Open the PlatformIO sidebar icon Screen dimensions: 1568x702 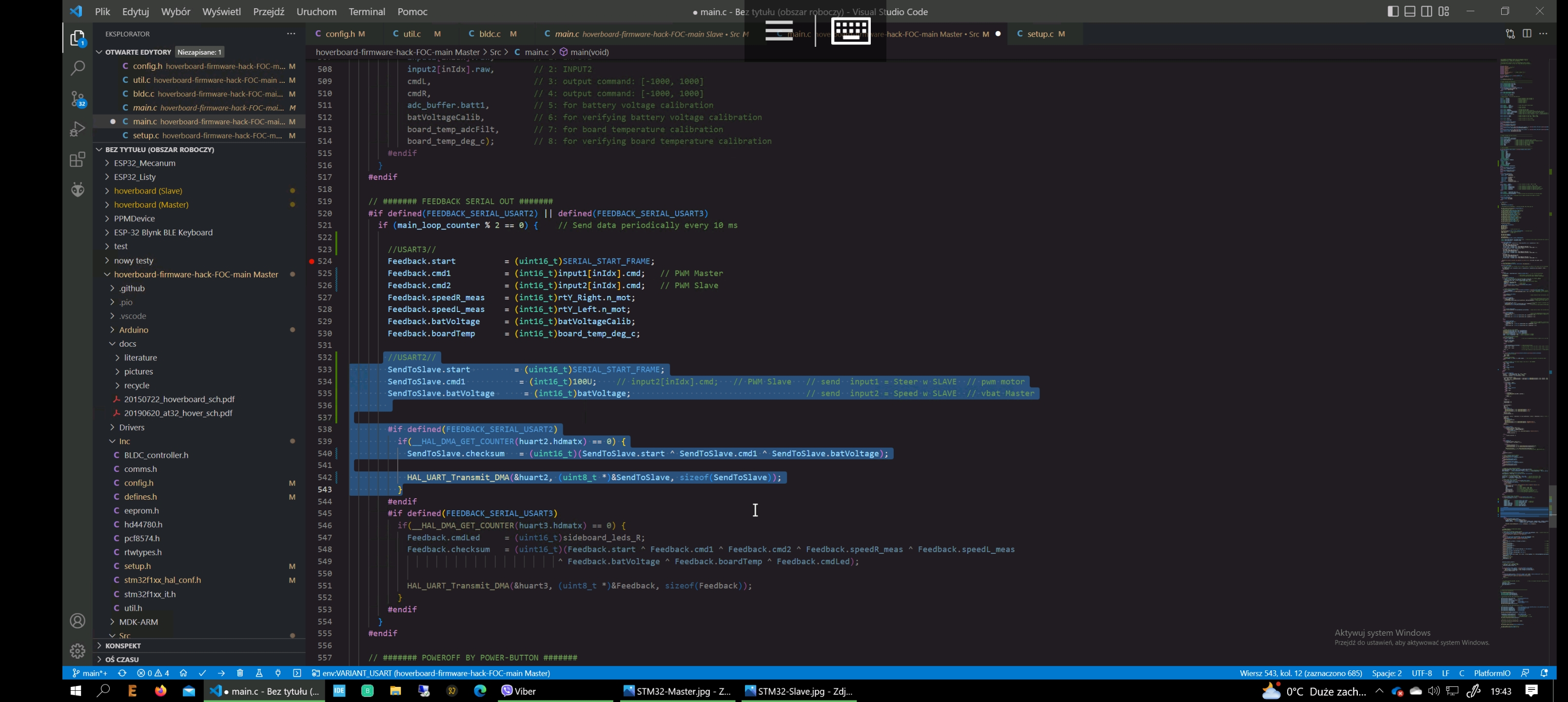point(78,189)
